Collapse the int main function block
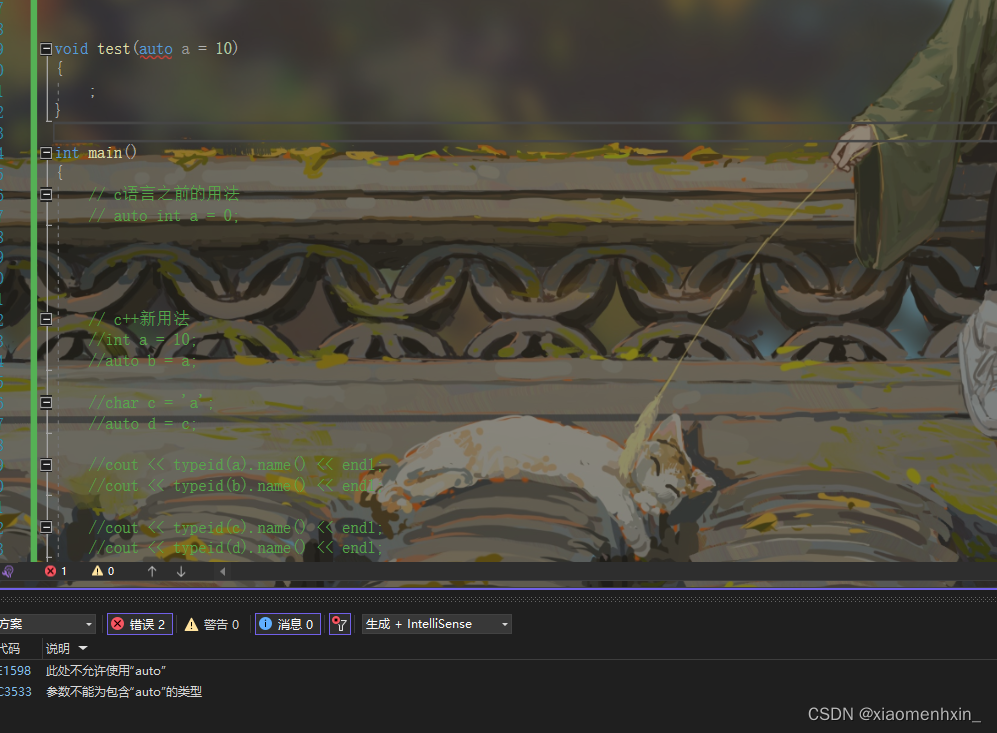The width and height of the screenshot is (997, 733). click(46, 153)
